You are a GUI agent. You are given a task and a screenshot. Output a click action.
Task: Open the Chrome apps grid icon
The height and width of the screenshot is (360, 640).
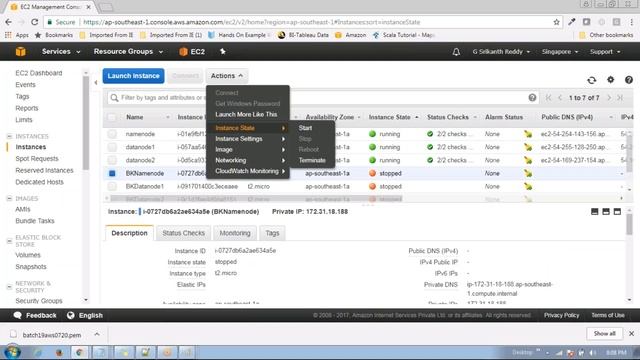(8, 35)
